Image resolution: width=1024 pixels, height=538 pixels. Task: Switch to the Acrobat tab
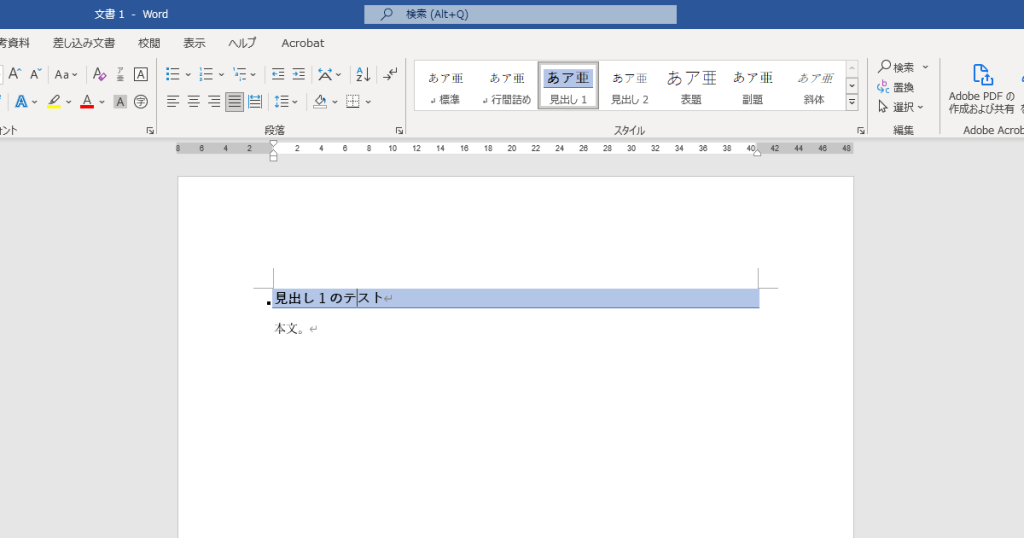[302, 43]
